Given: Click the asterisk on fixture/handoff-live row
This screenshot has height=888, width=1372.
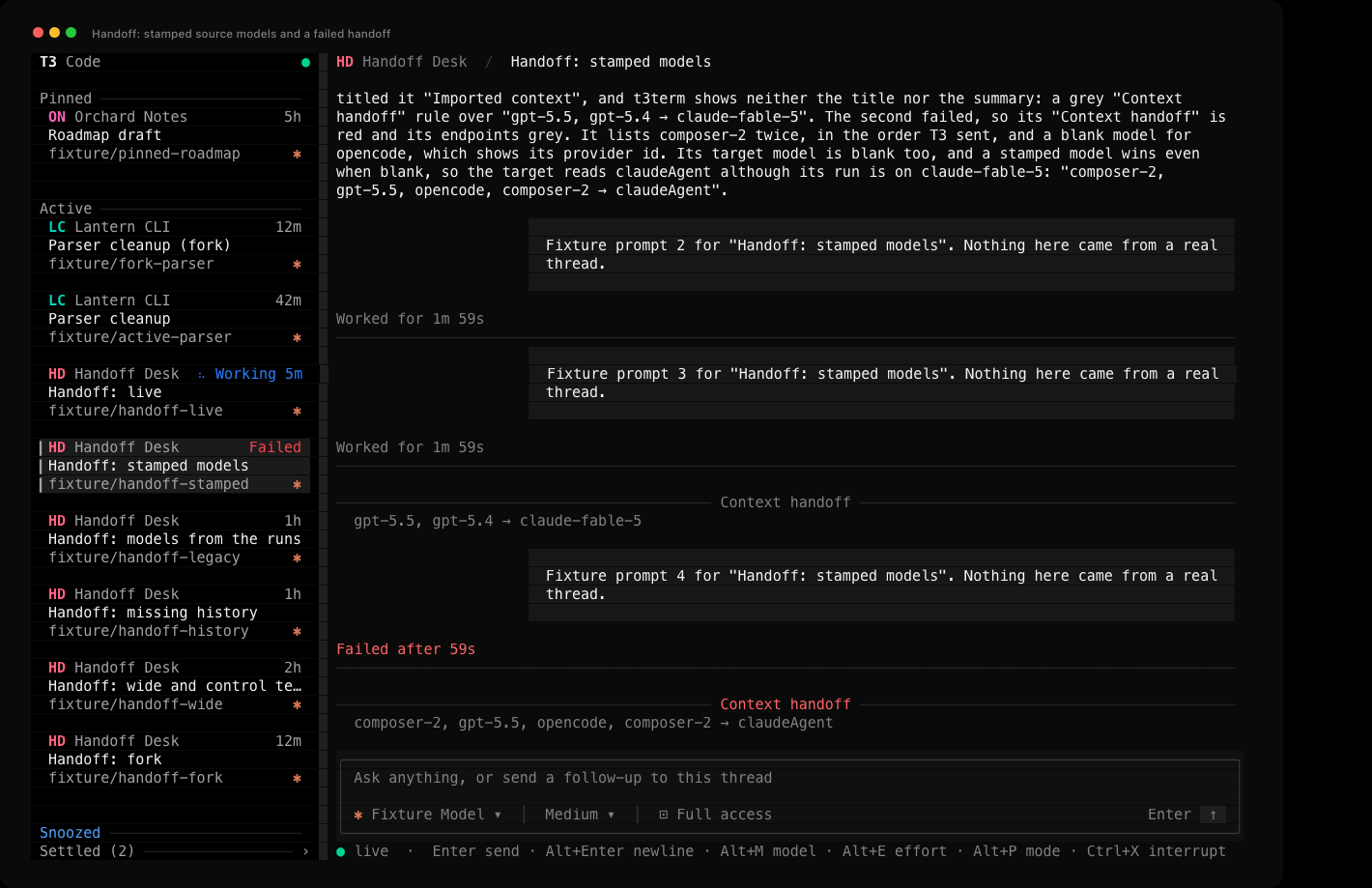Looking at the screenshot, I should coord(297,412).
